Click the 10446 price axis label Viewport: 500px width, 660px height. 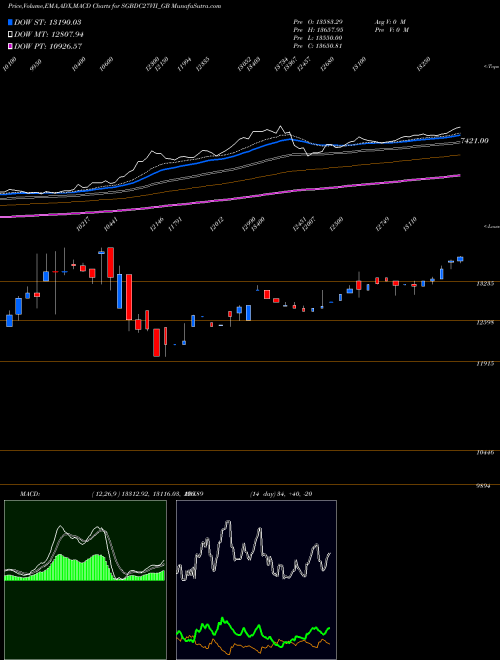pos(485,452)
